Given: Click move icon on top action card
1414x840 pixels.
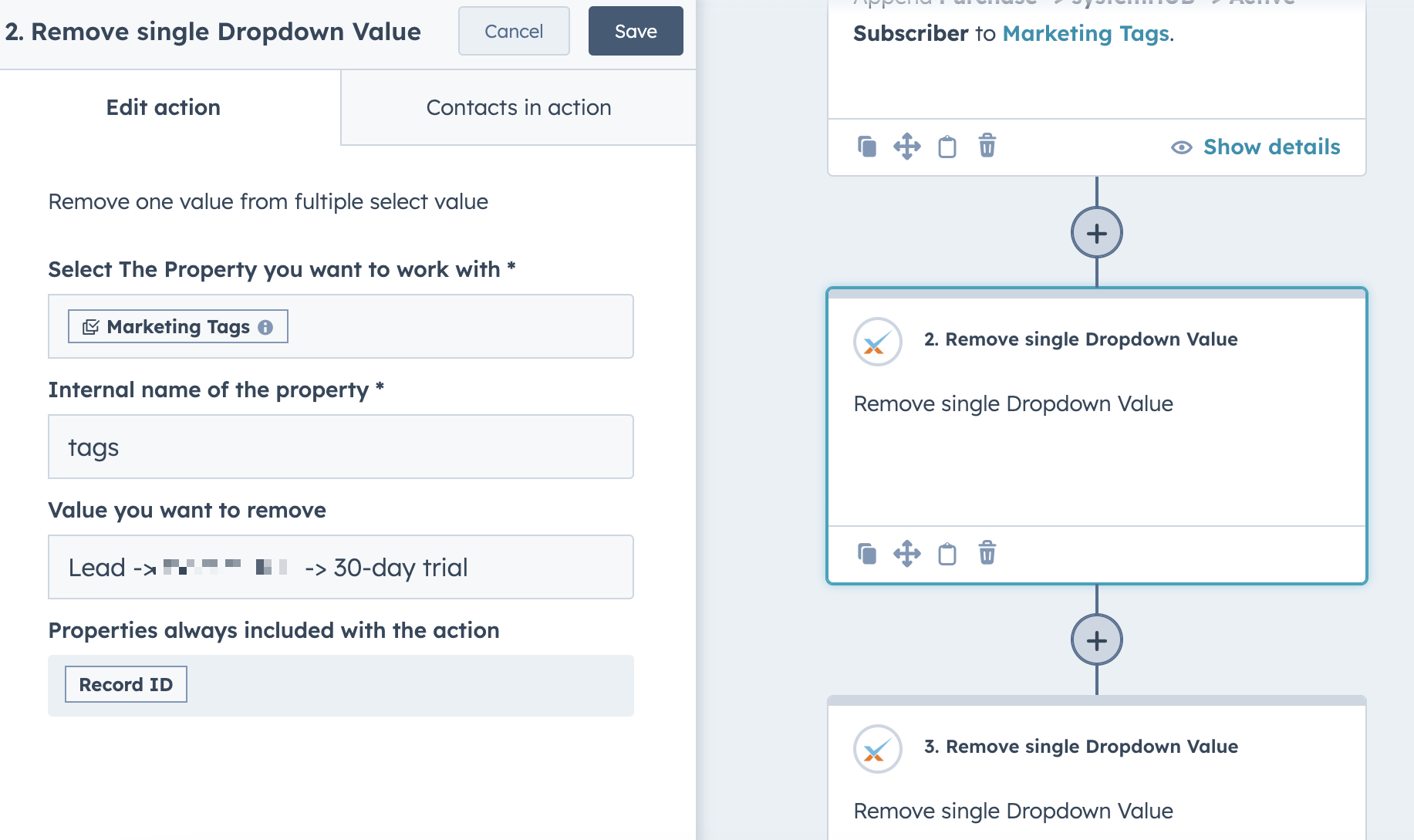Looking at the screenshot, I should [907, 146].
